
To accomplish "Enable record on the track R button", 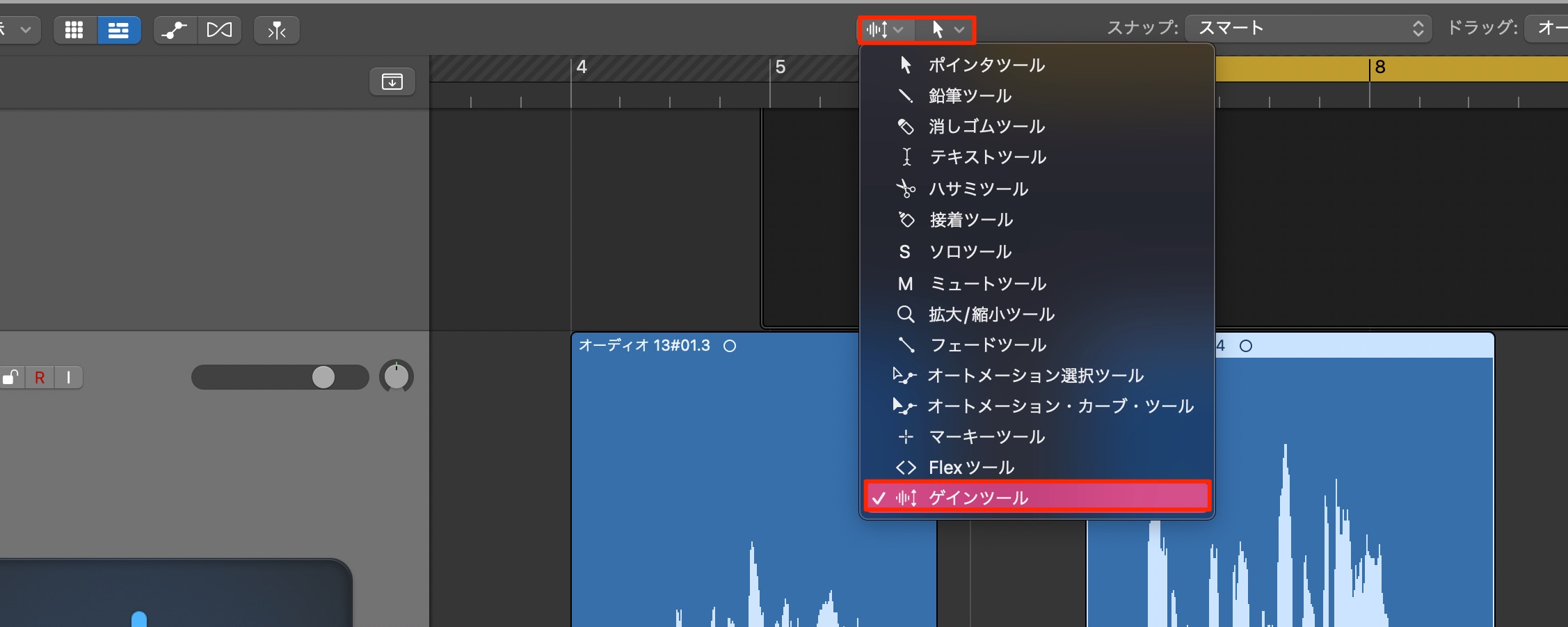I will 40,377.
